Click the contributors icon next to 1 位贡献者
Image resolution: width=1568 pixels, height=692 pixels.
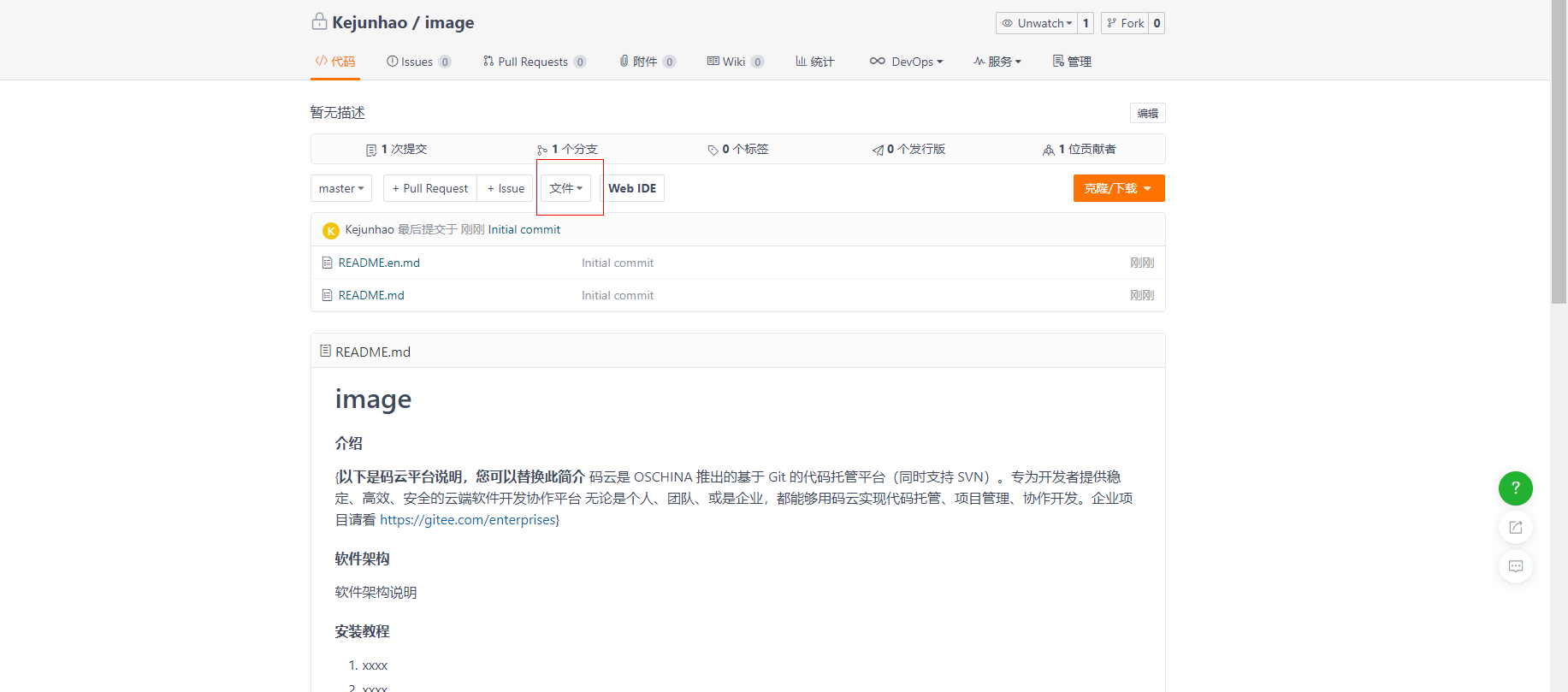[x=1048, y=150]
